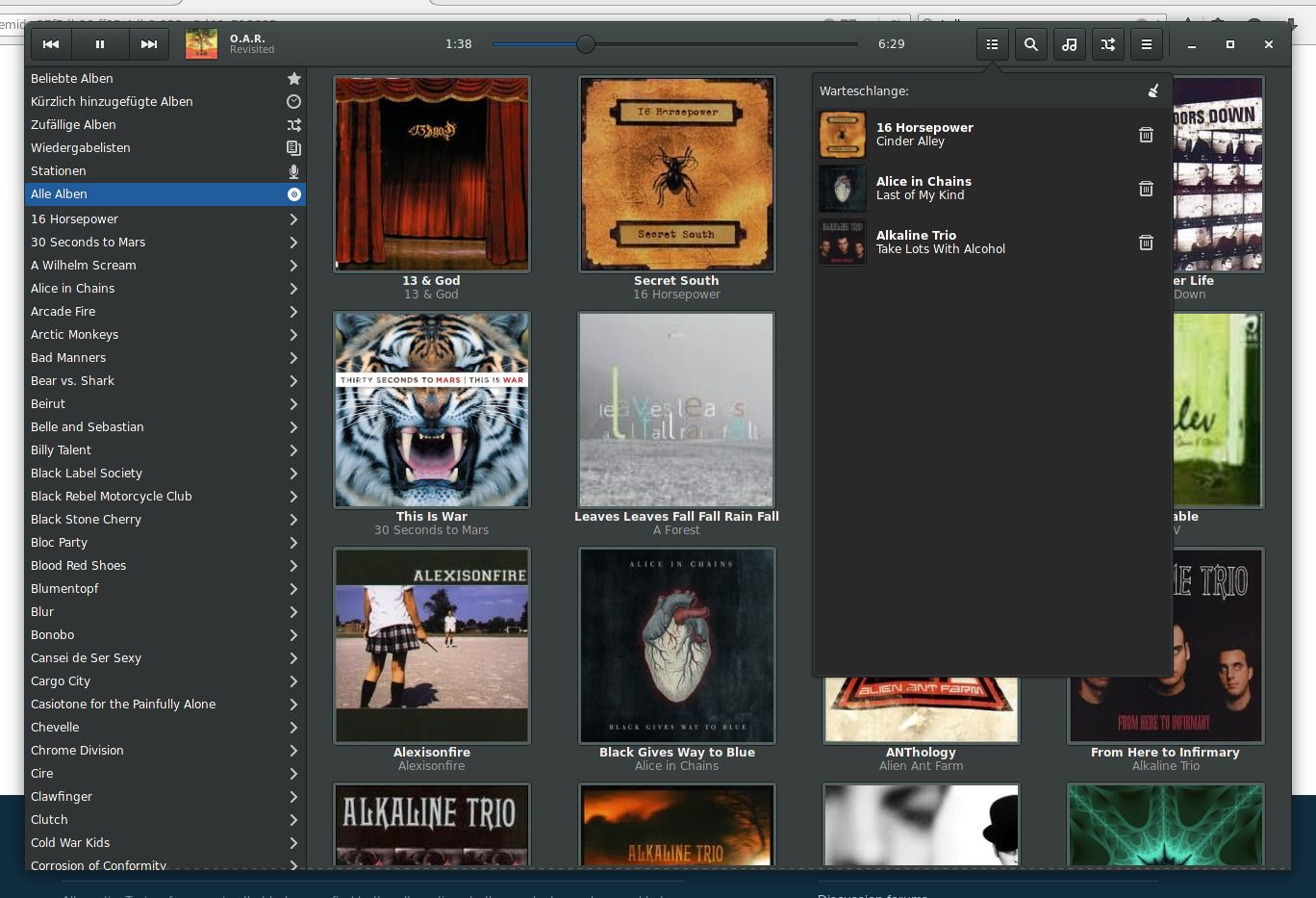Select Chrome Division artist

coord(165,751)
